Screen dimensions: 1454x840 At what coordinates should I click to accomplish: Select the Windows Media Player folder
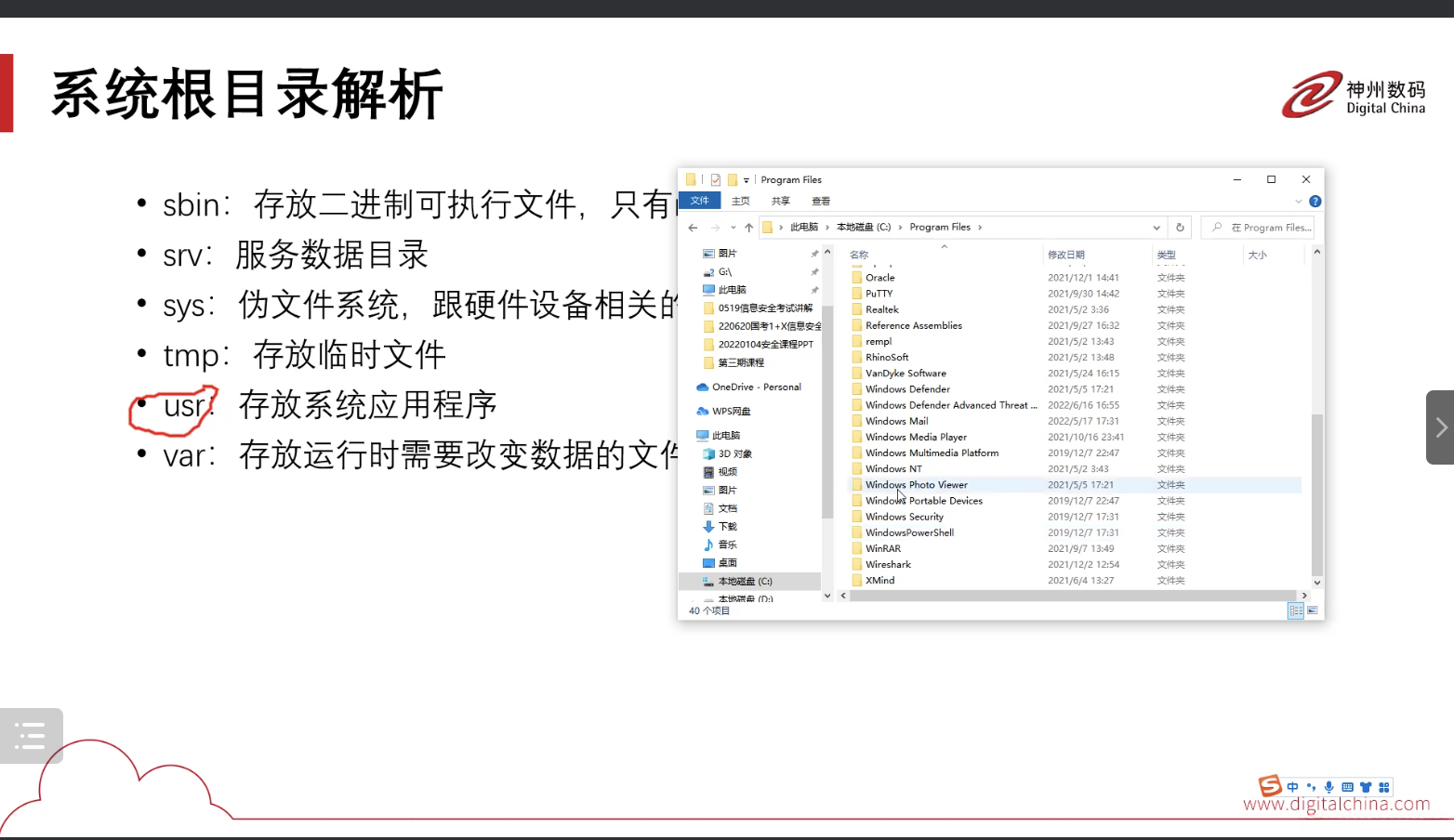tap(916, 437)
